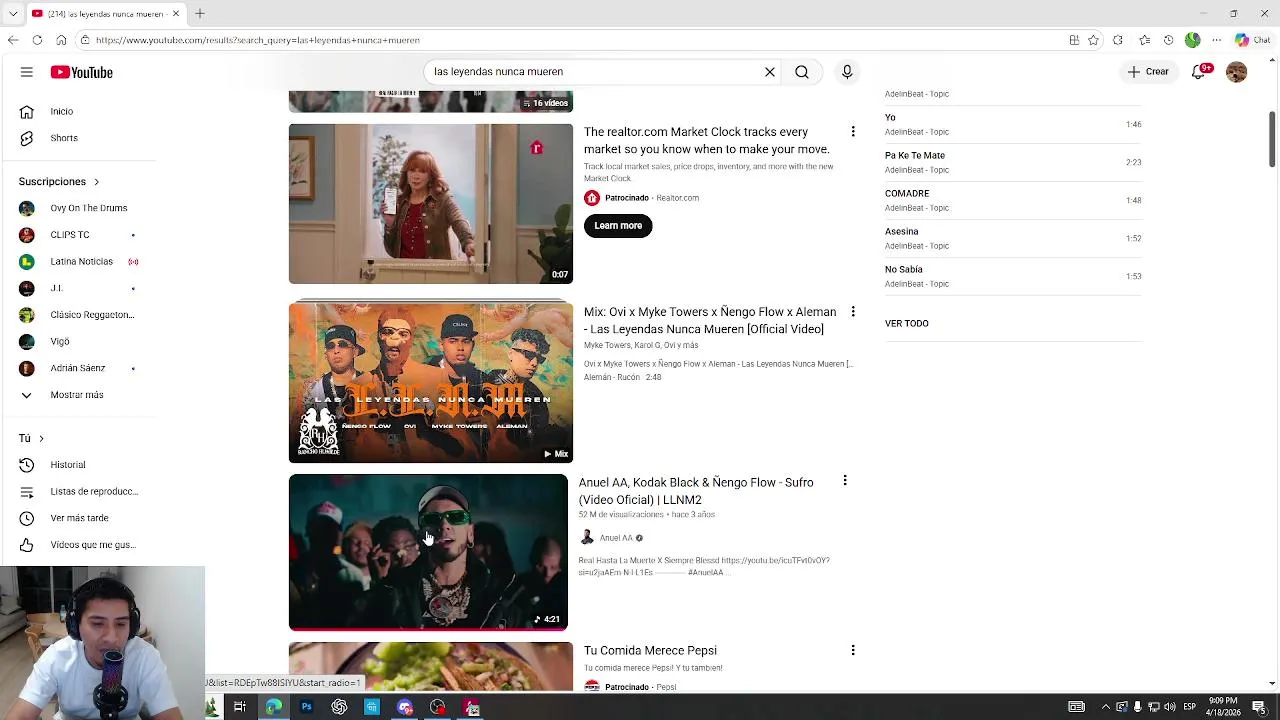Screen dimensions: 1280x720
Task: Open Photoshop from the taskbar
Action: click(306, 707)
